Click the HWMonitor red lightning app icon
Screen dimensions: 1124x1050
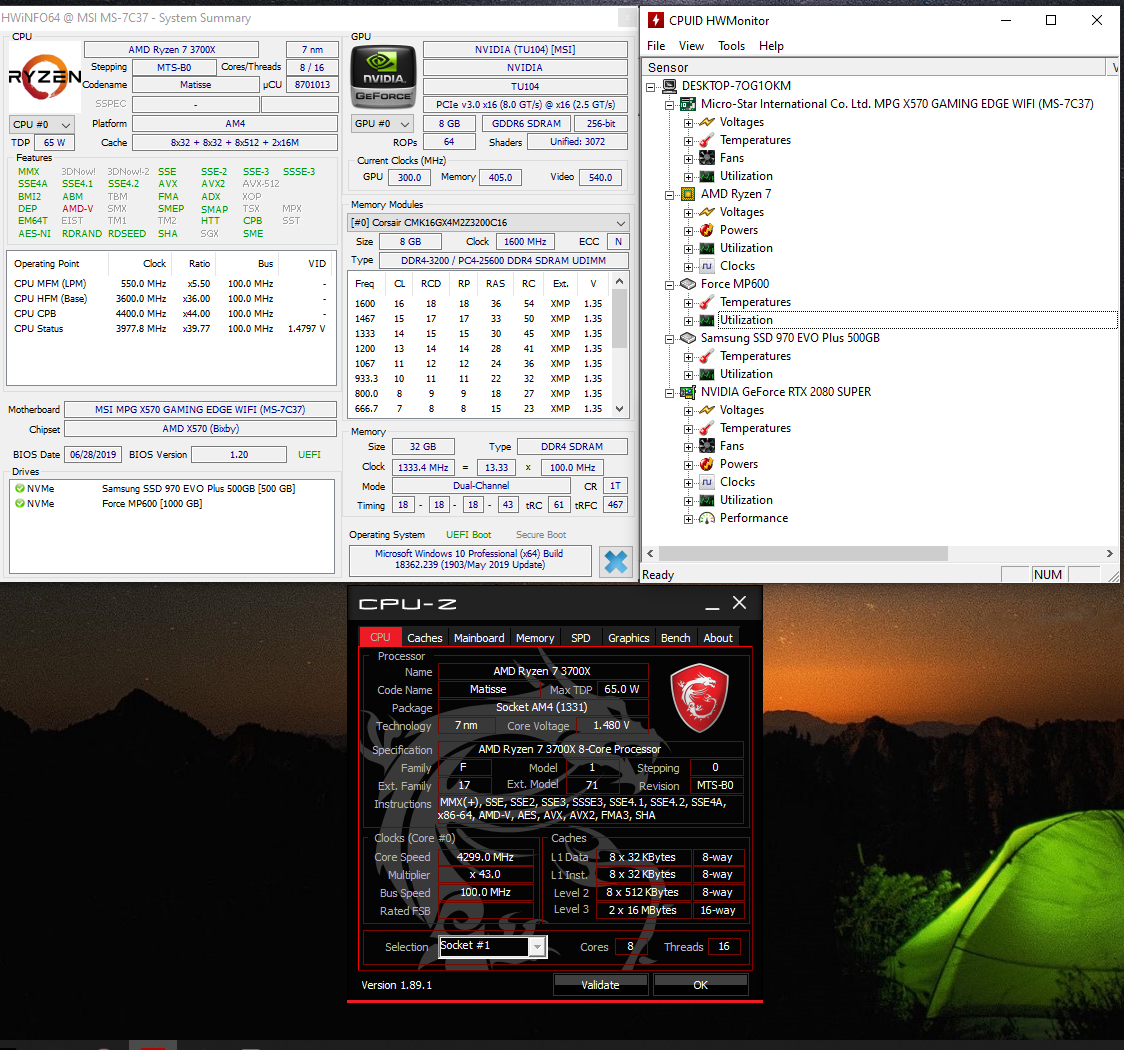pyautogui.click(x=656, y=20)
